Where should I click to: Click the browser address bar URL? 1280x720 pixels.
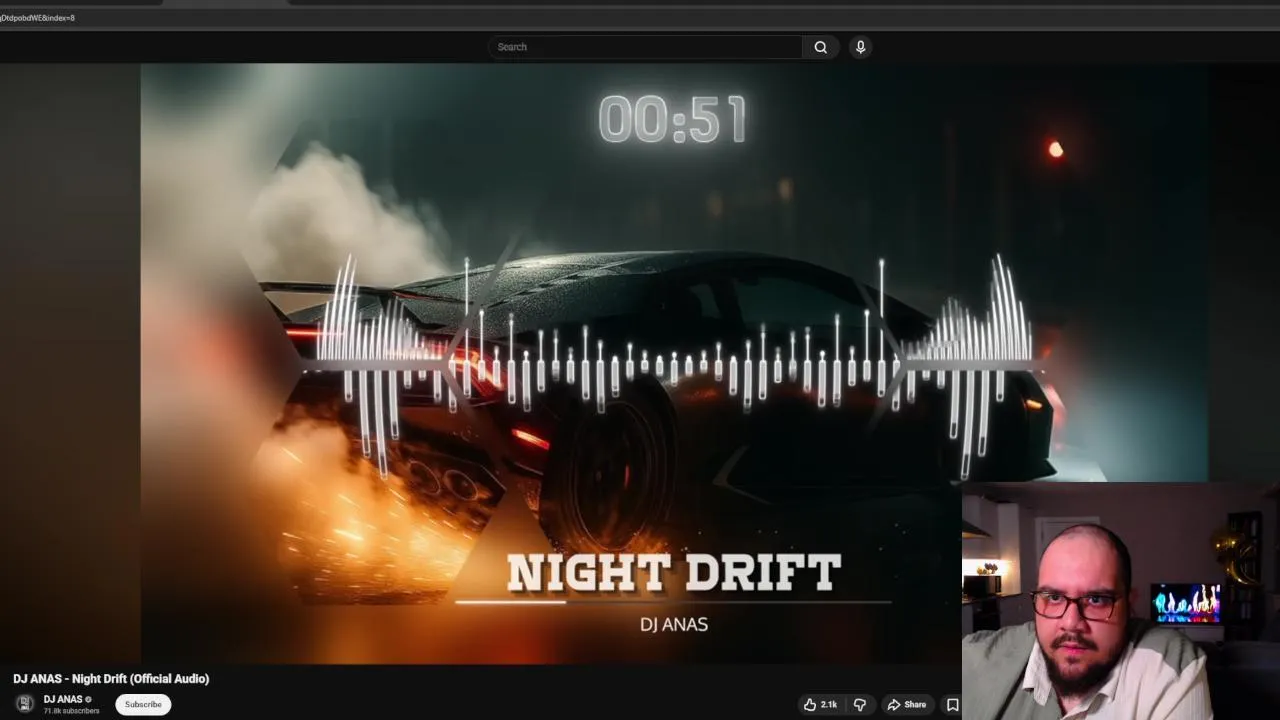coord(38,18)
